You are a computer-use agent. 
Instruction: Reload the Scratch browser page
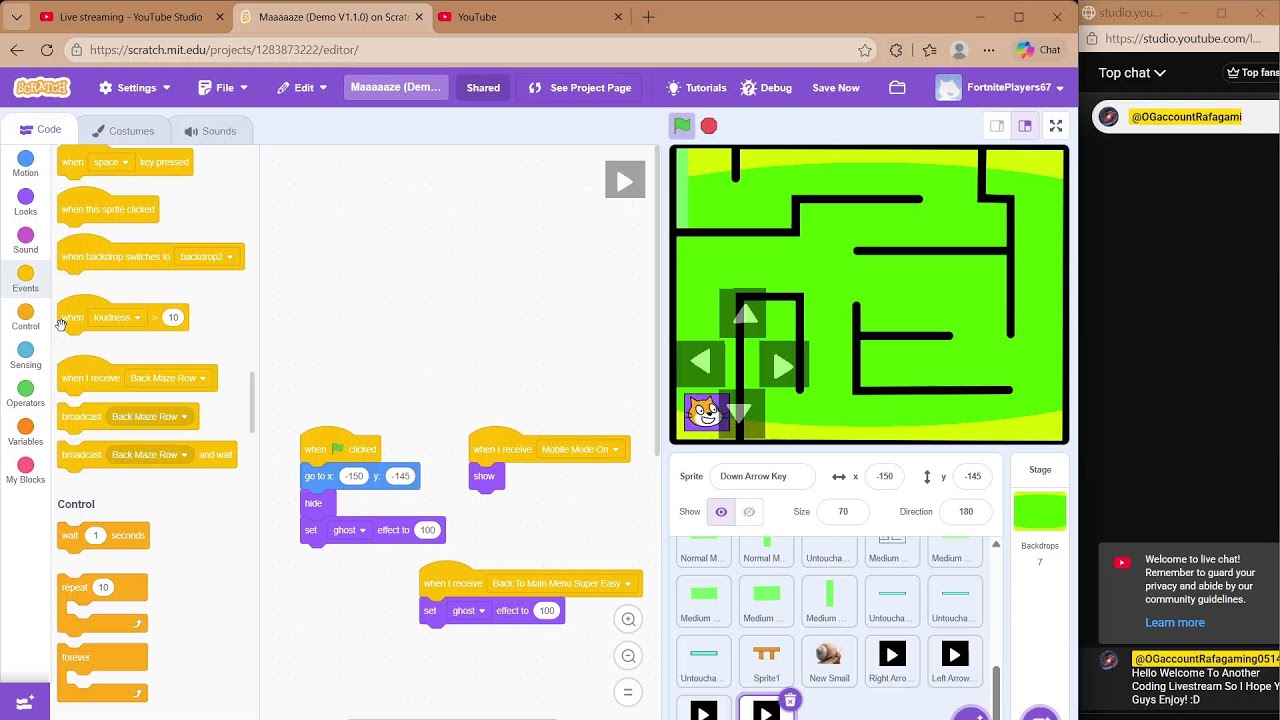(x=47, y=50)
